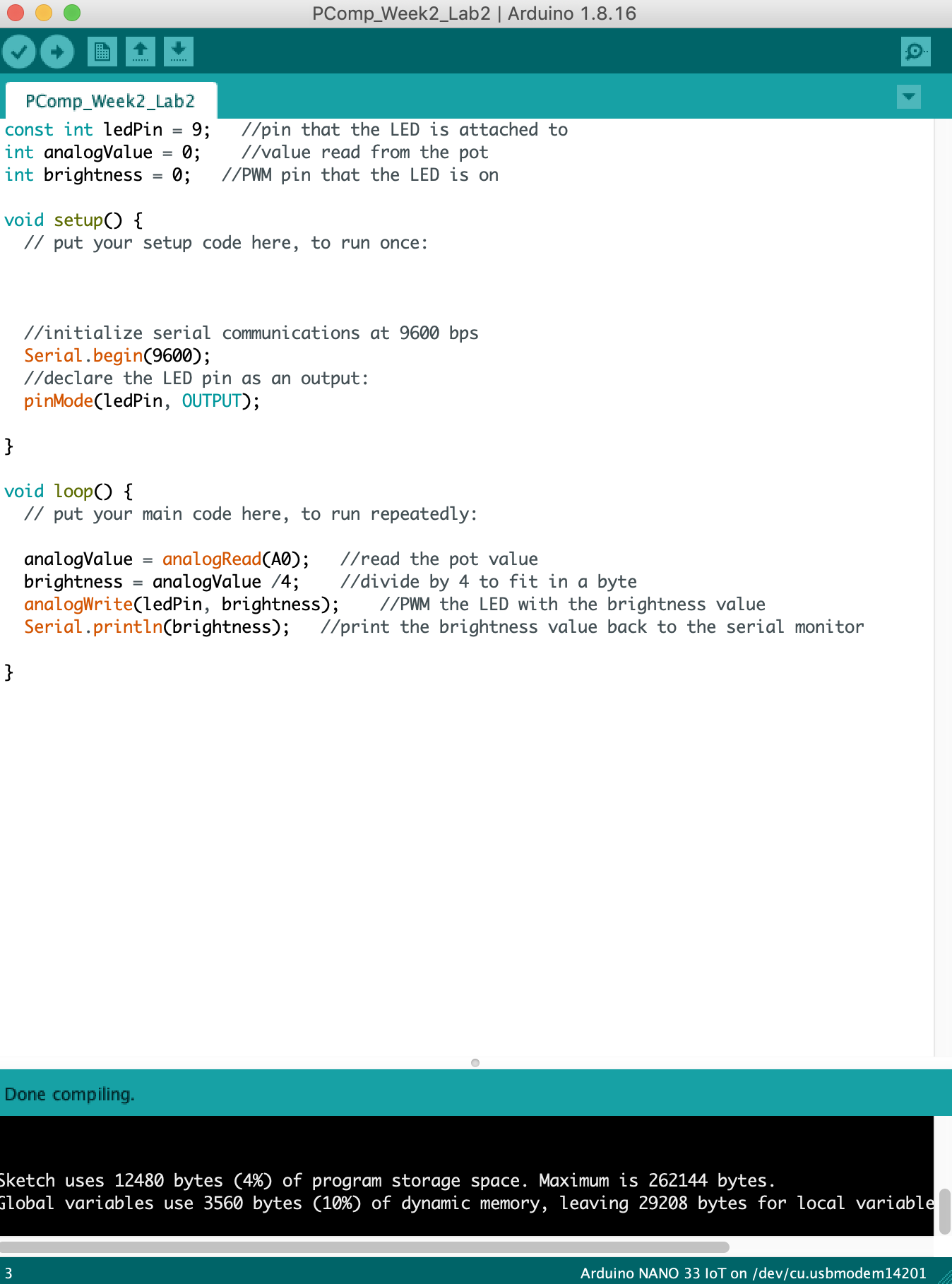Open a sketch using the up-arrow icon
Image resolution: width=952 pixels, height=1284 pixels.
pos(141,52)
